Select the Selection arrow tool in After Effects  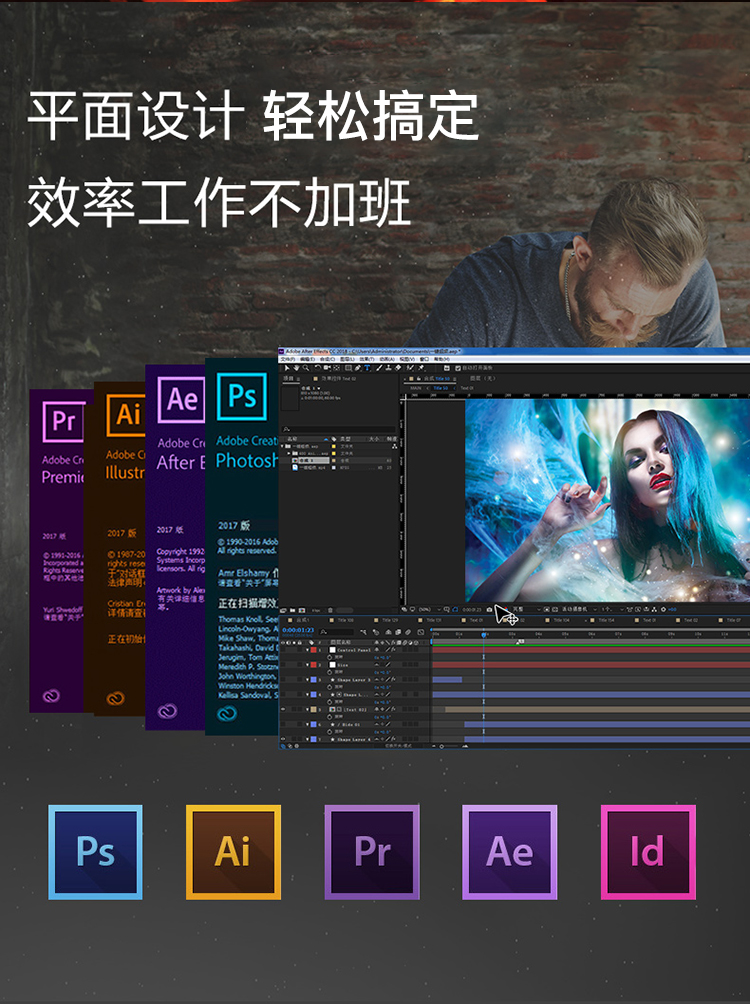click(287, 368)
